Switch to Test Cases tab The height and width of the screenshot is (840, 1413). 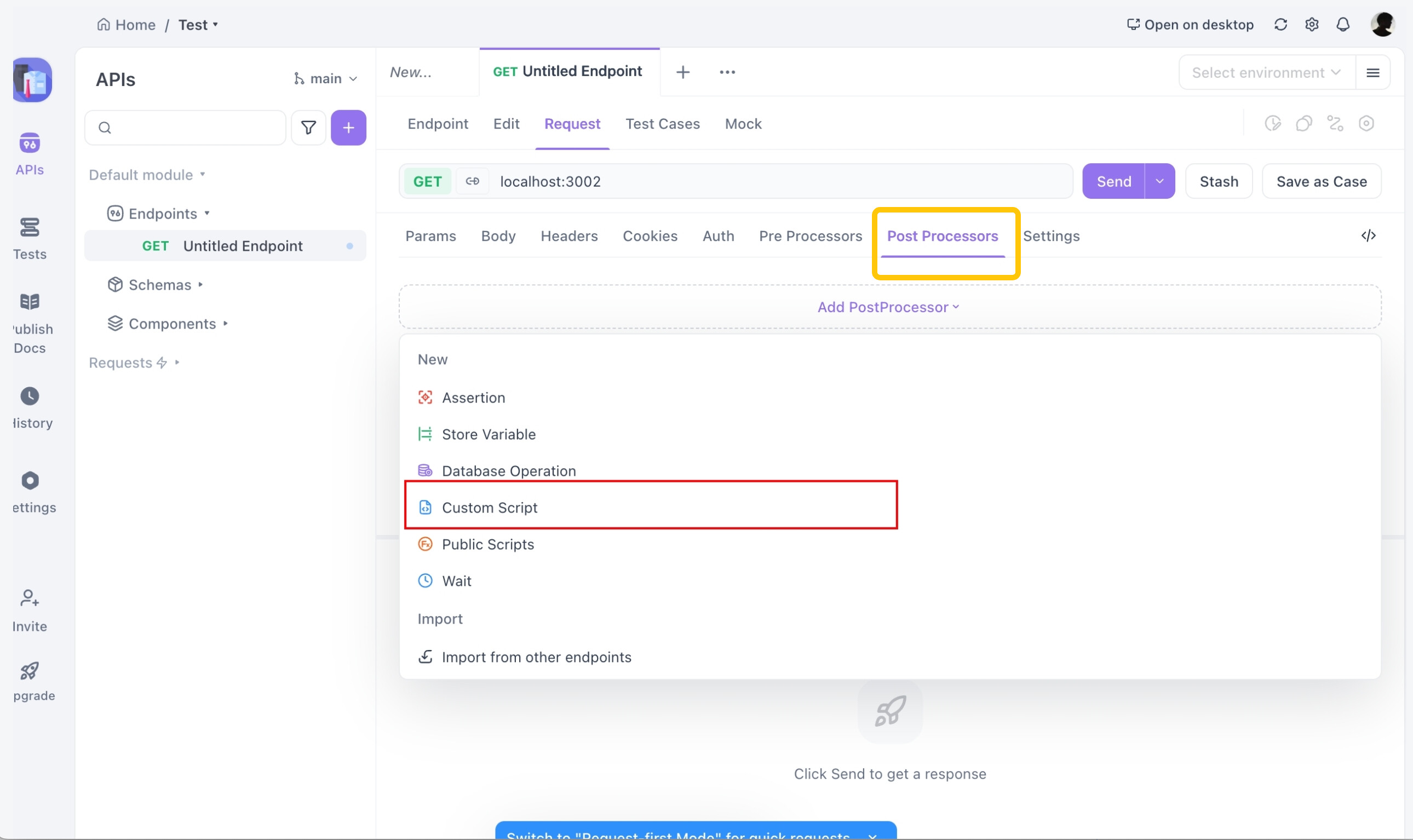point(662,124)
